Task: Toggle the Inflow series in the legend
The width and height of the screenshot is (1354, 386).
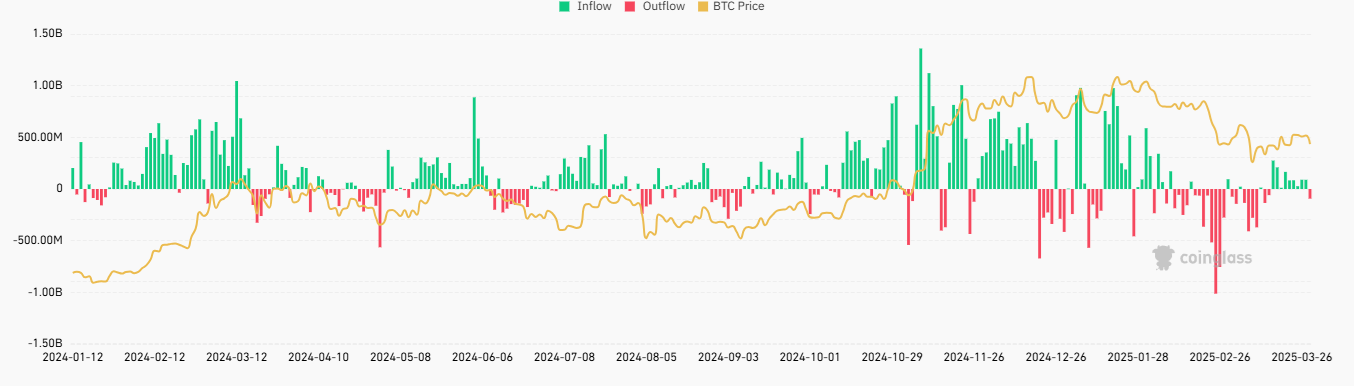Action: [x=585, y=6]
